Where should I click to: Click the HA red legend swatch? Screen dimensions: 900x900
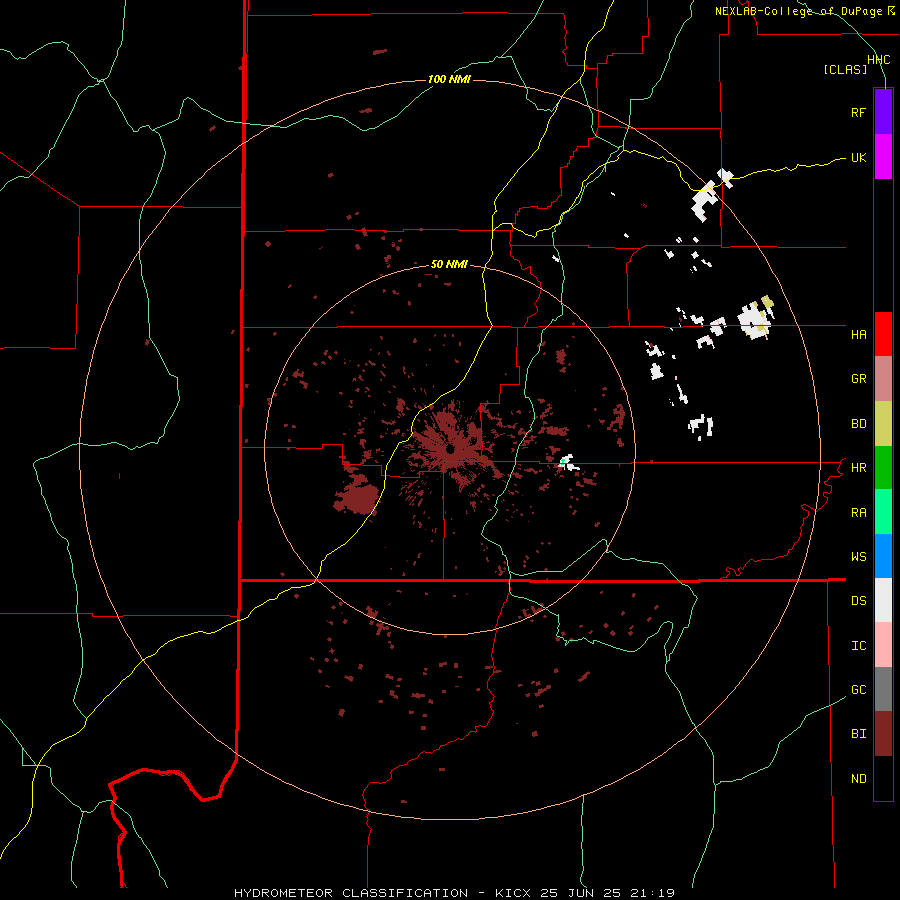point(883,334)
